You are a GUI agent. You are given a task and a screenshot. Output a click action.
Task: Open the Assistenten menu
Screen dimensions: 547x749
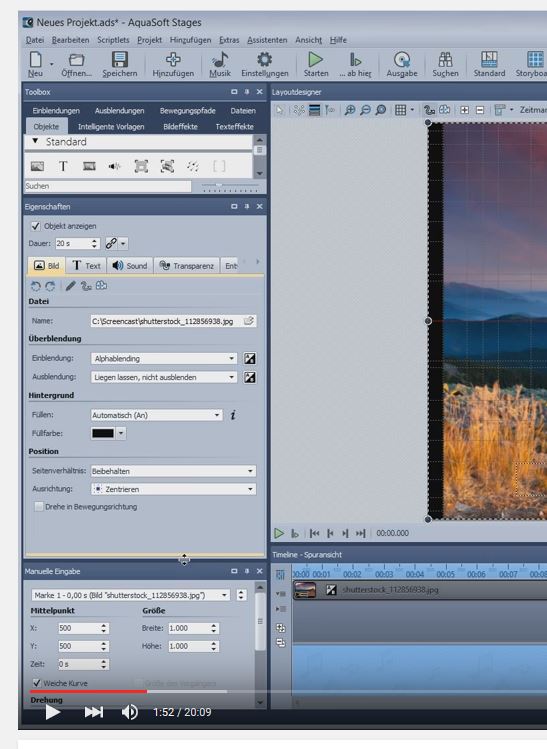(x=267, y=40)
